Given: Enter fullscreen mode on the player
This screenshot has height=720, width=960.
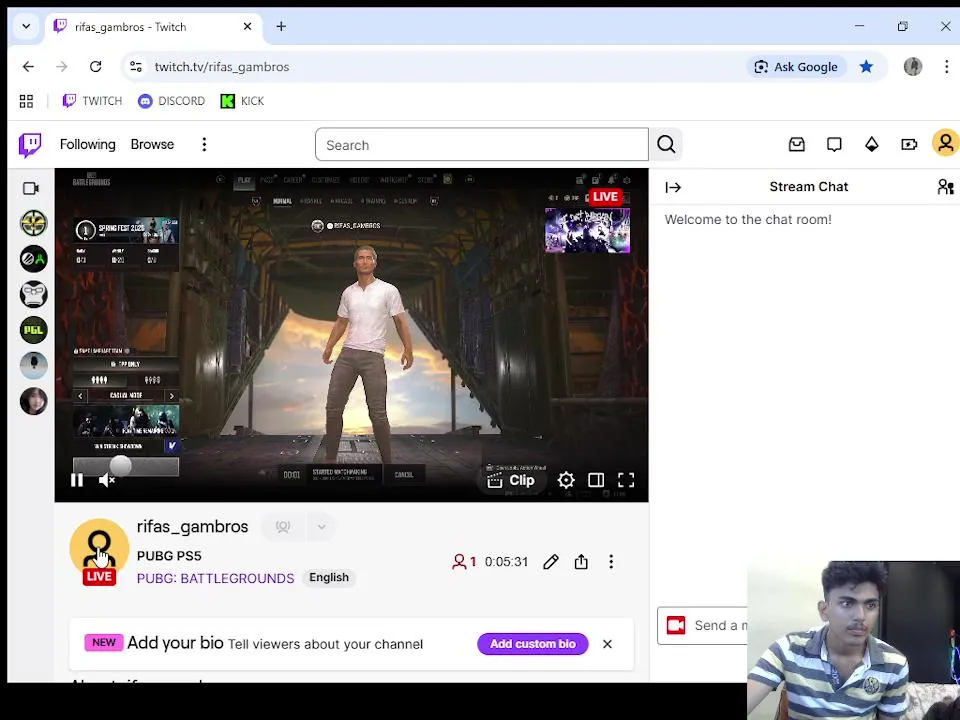Looking at the screenshot, I should pos(626,481).
